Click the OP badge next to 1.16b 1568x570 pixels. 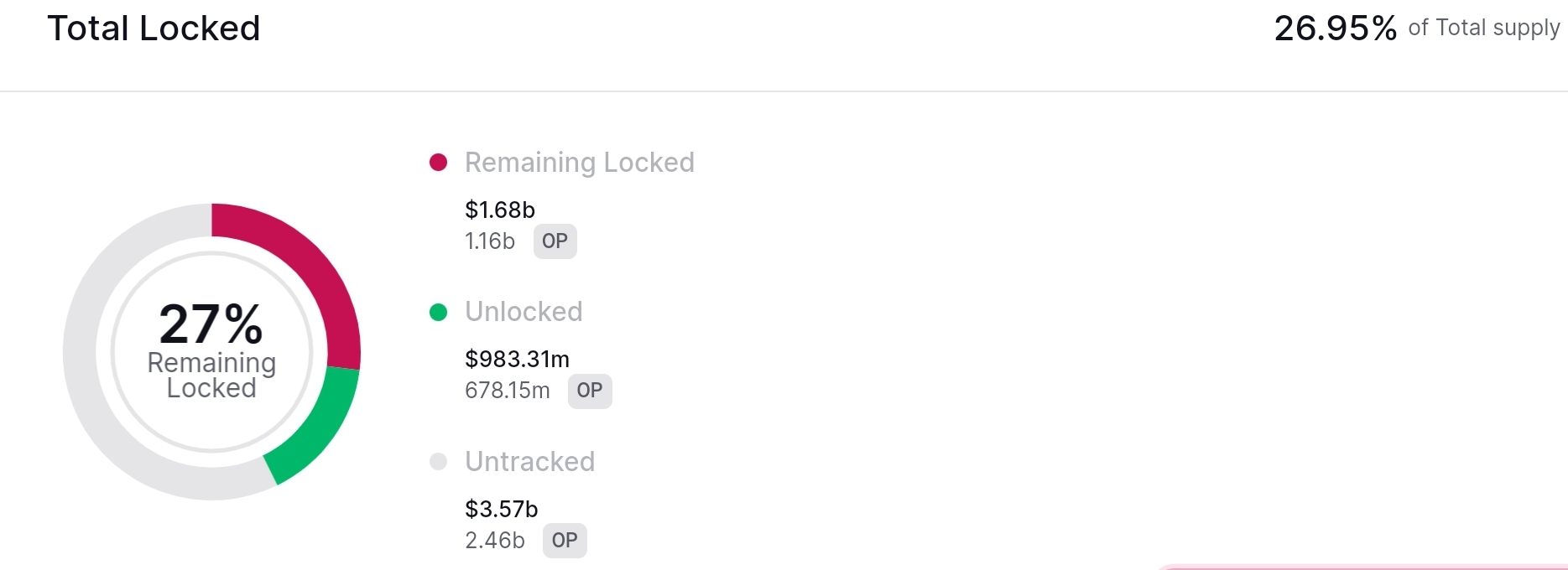pyautogui.click(x=555, y=241)
